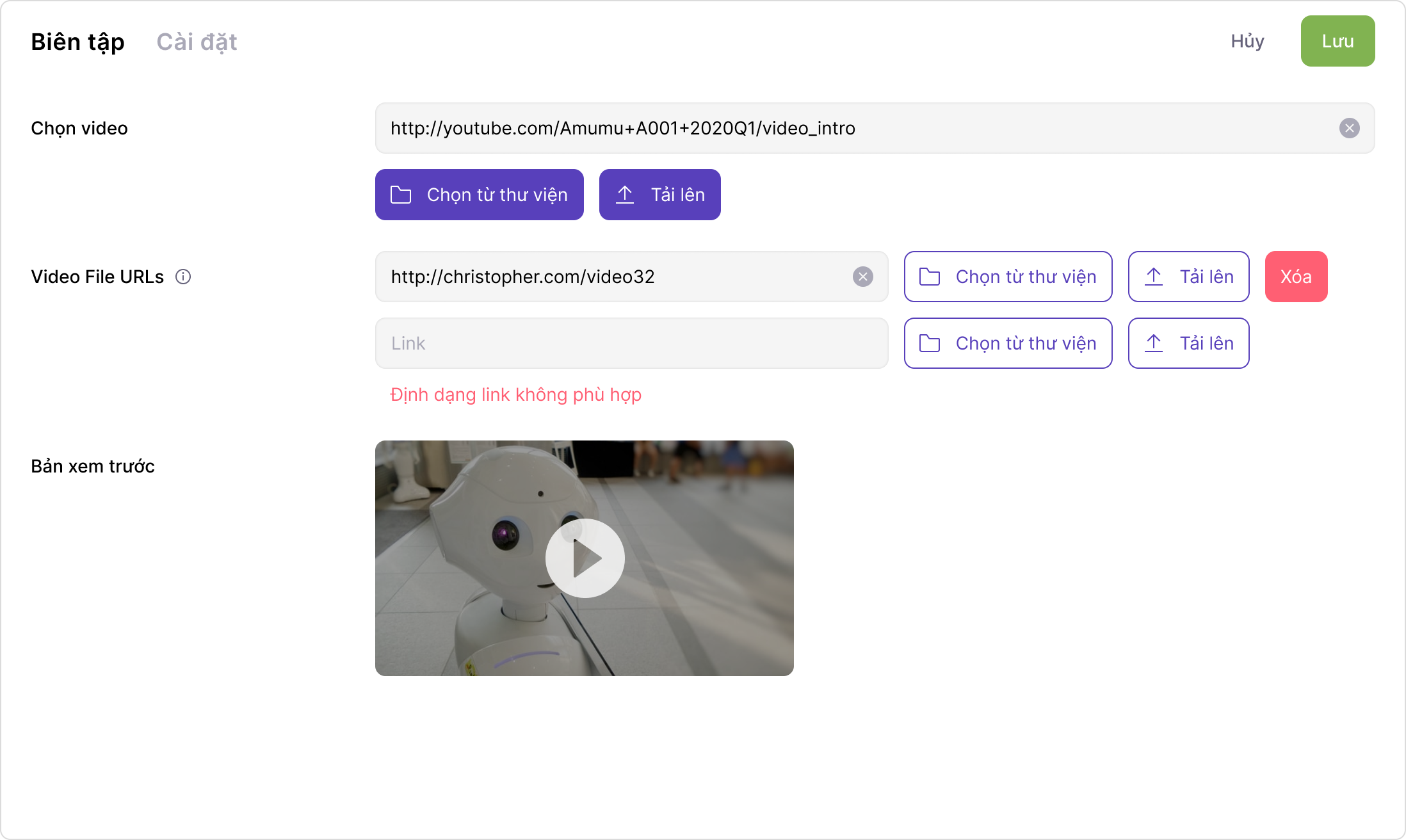Select the Biên tập tab

(77, 42)
